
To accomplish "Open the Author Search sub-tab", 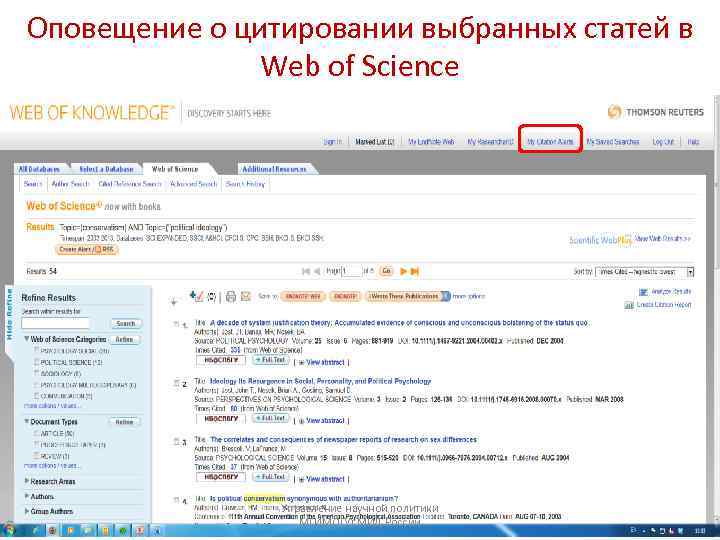I will click(x=70, y=184).
